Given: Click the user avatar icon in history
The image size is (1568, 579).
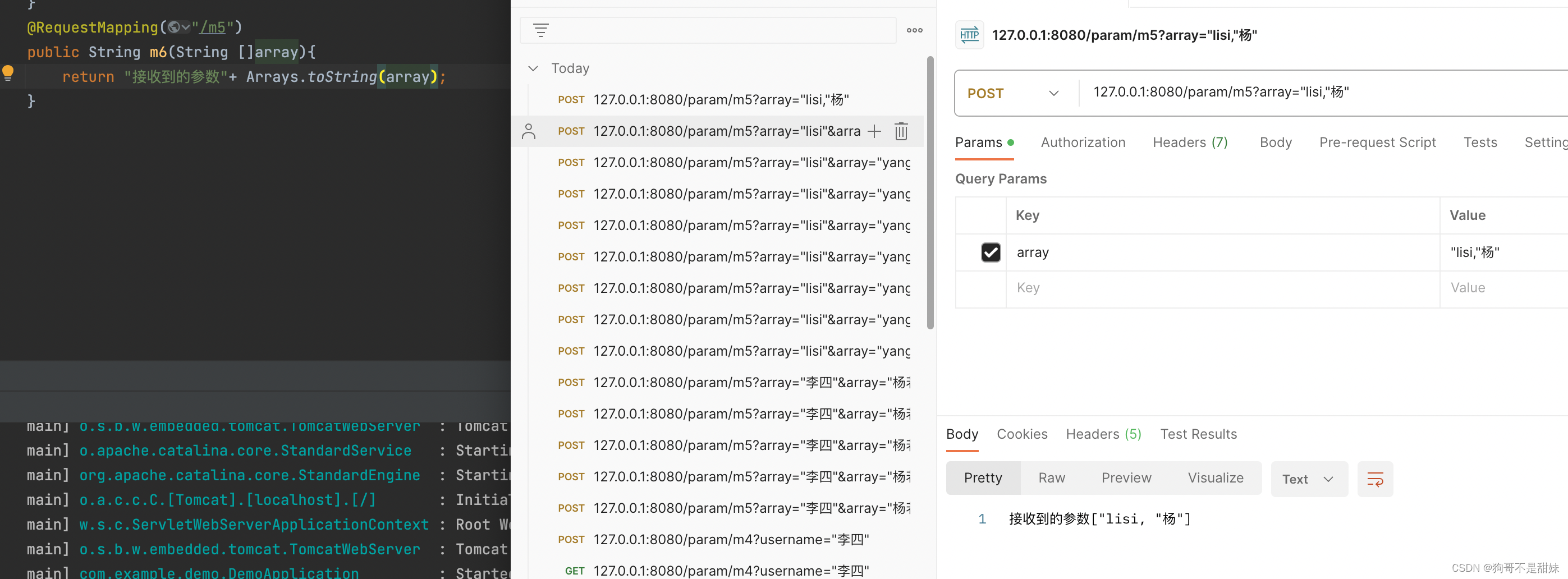Looking at the screenshot, I should (x=528, y=131).
